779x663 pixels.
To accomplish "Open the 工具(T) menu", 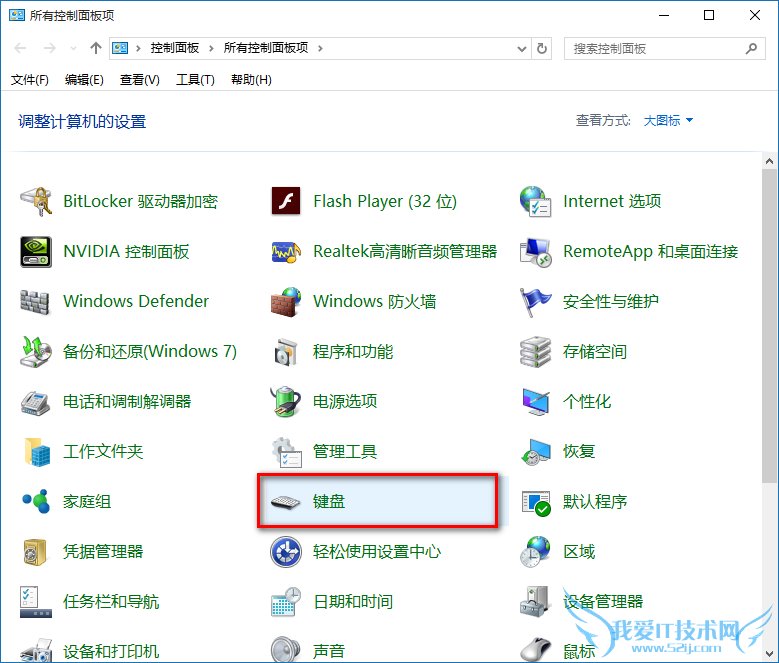I will tap(195, 80).
